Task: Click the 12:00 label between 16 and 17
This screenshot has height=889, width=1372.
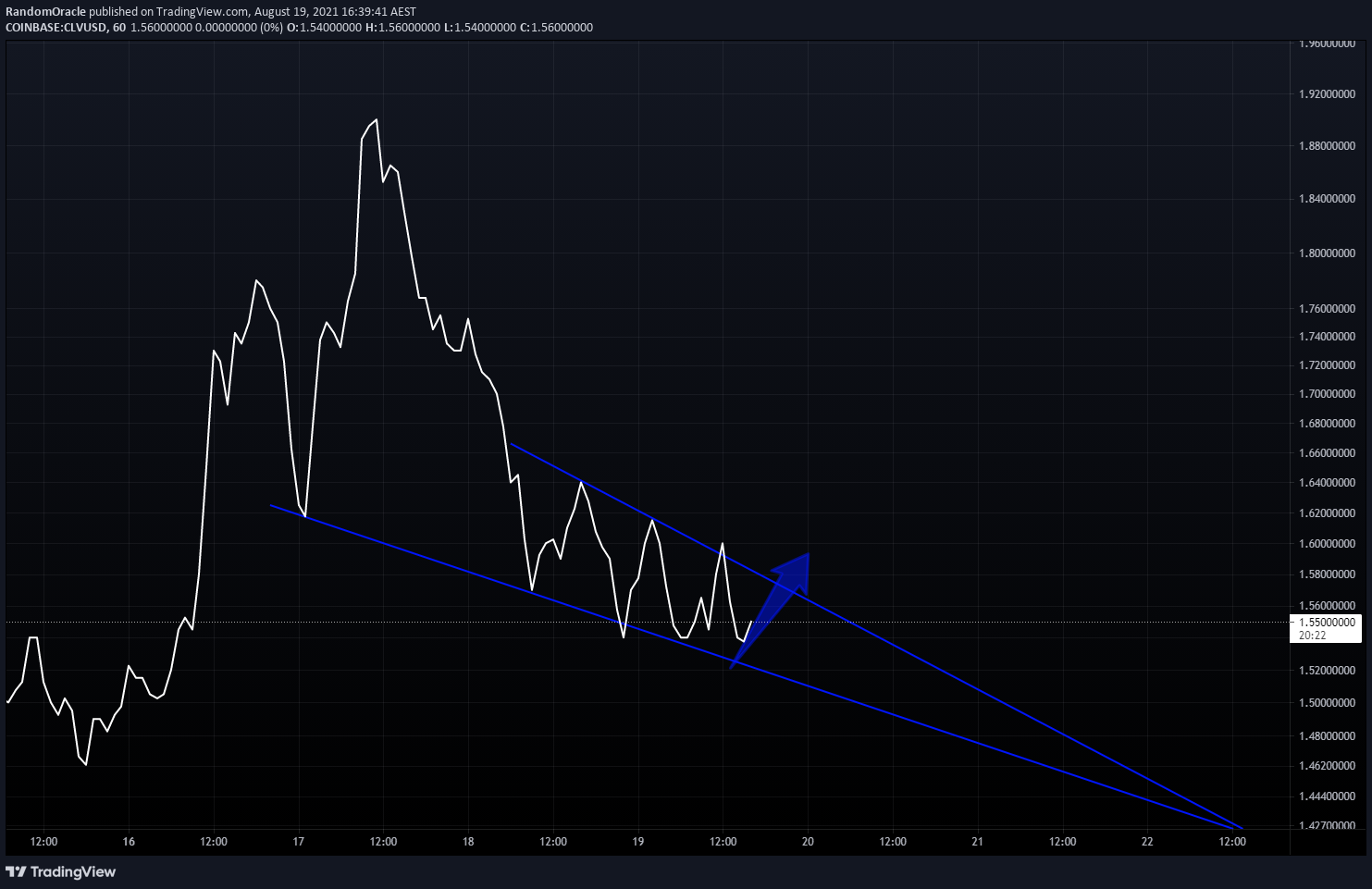Action: (x=214, y=842)
